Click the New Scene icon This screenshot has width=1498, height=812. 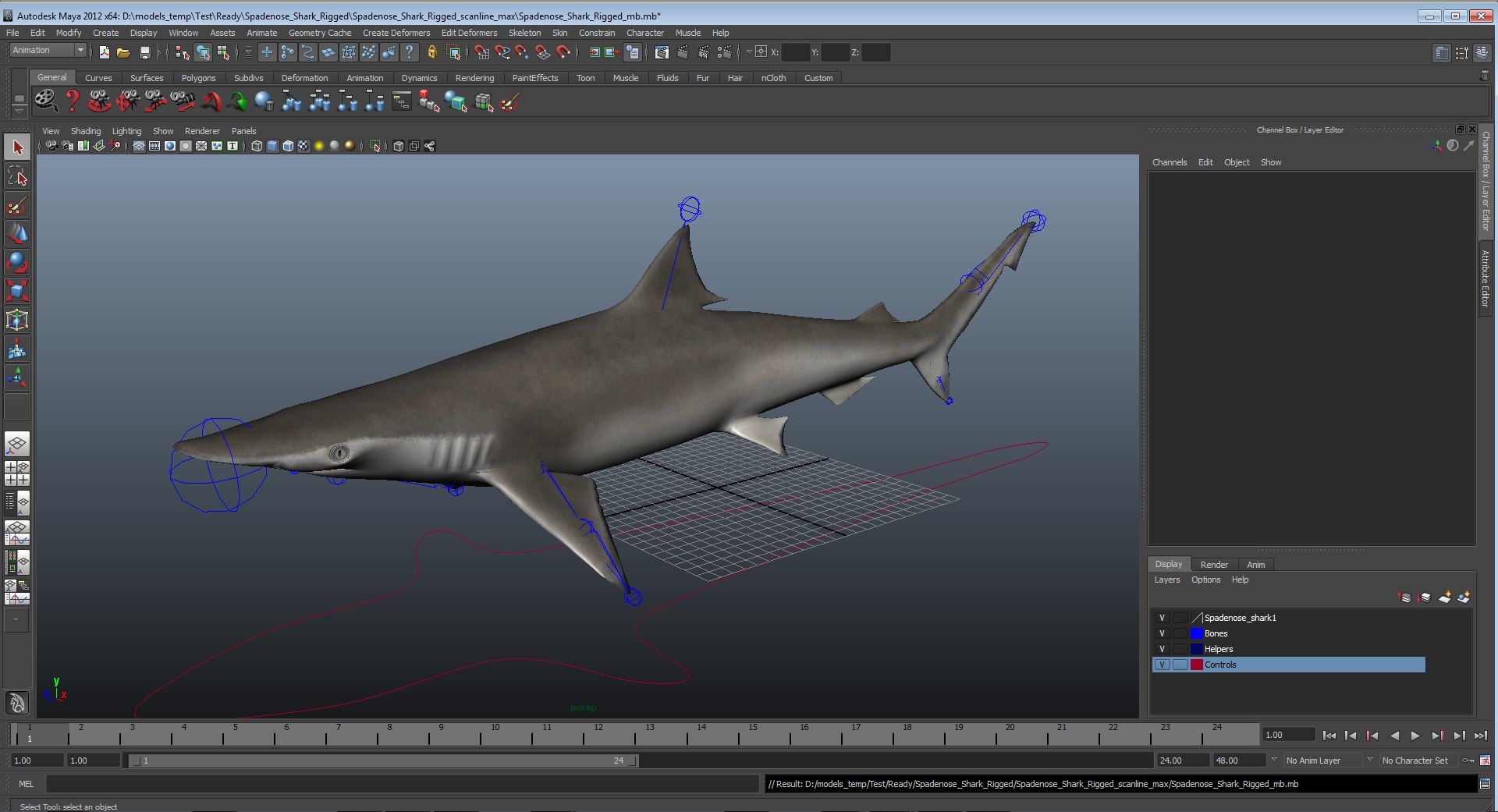tap(104, 52)
